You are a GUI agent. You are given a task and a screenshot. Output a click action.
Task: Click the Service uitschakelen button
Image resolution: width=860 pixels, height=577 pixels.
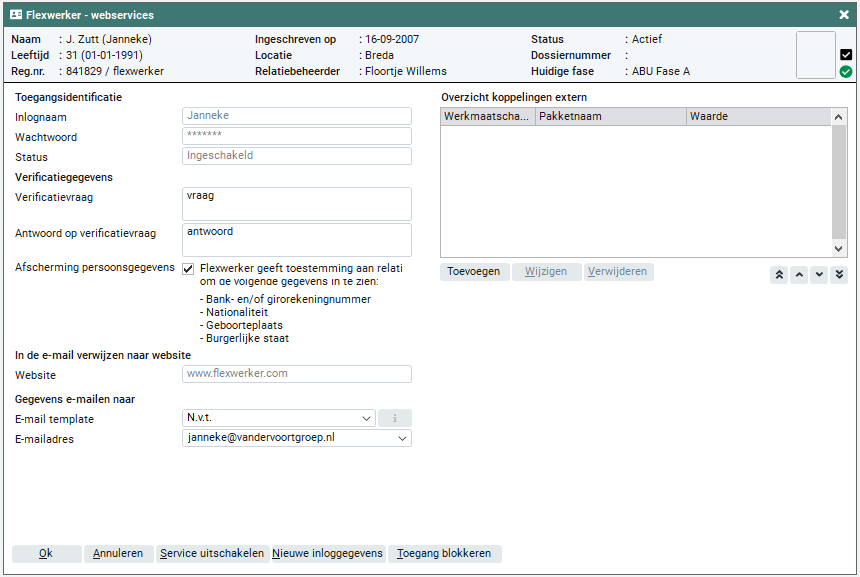tap(212, 554)
